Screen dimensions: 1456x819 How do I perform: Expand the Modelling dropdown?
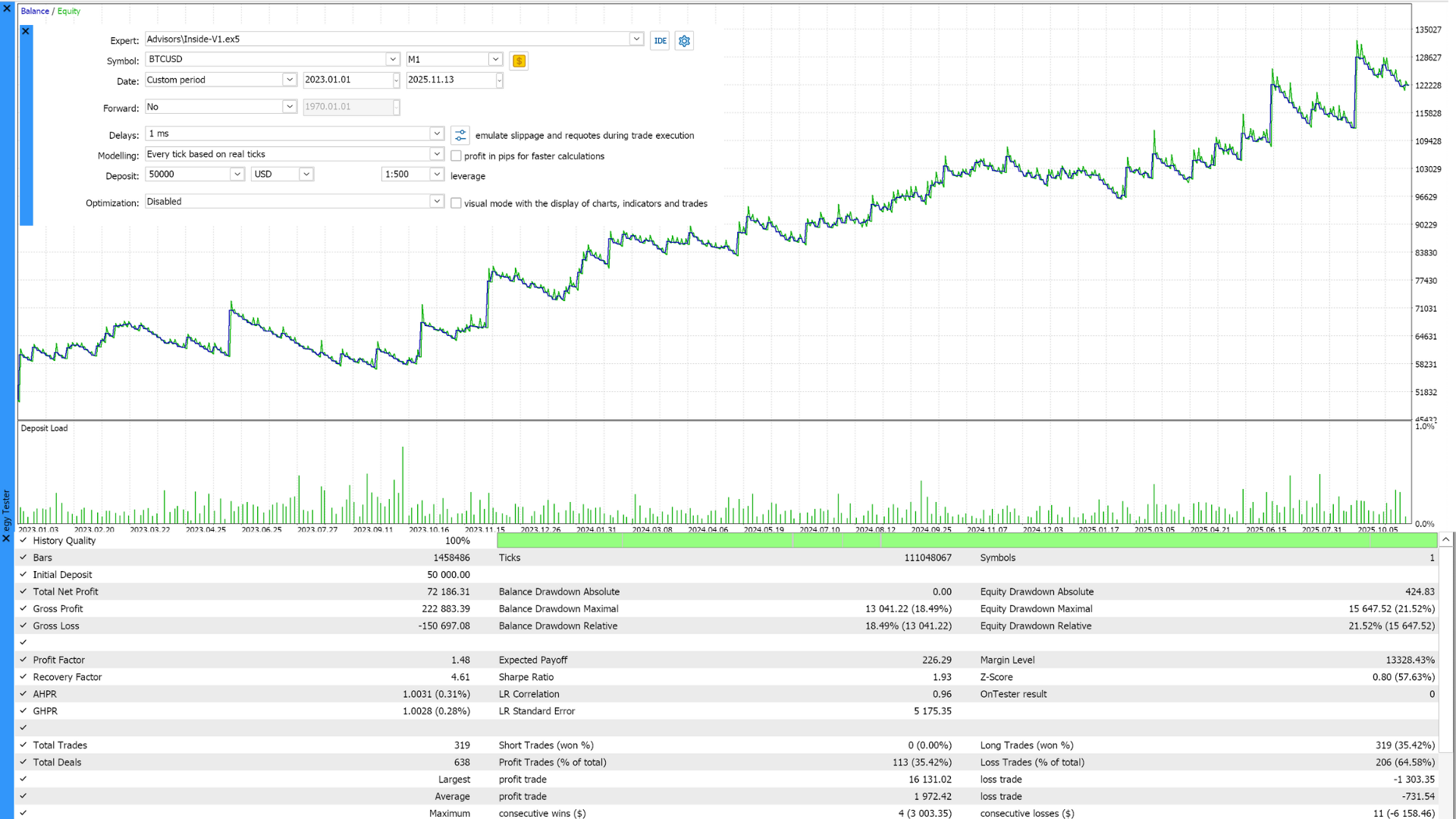pos(436,154)
